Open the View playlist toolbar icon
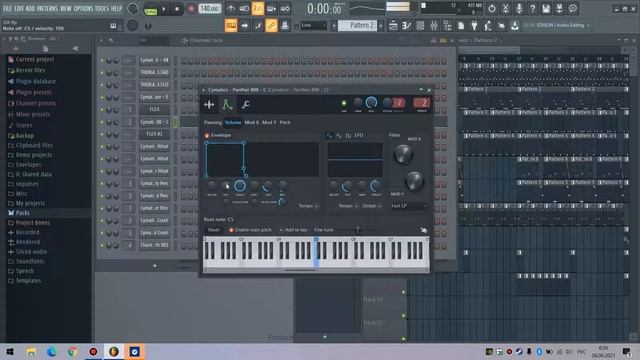The width and height of the screenshot is (640, 360). point(393,26)
